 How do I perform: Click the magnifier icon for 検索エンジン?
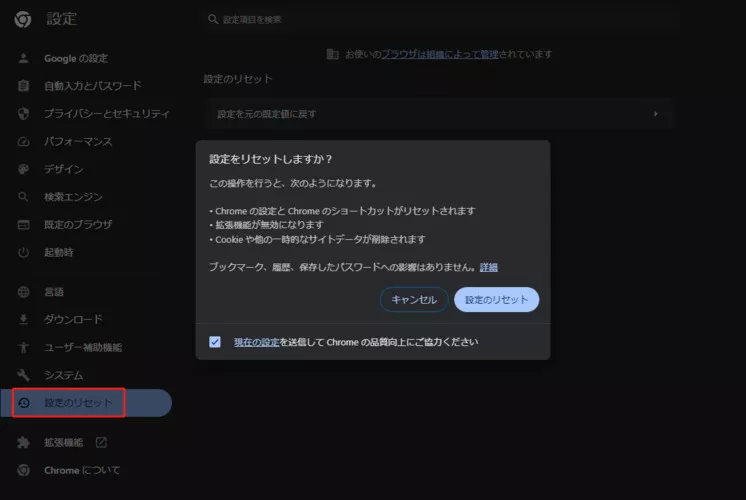coord(23,197)
